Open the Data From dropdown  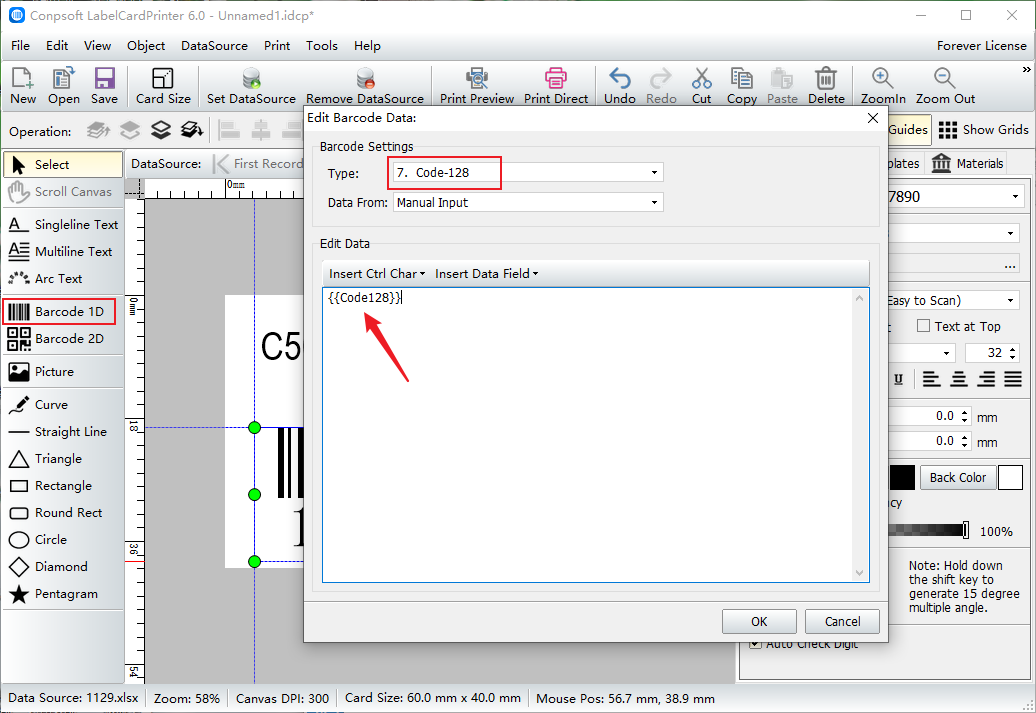654,202
